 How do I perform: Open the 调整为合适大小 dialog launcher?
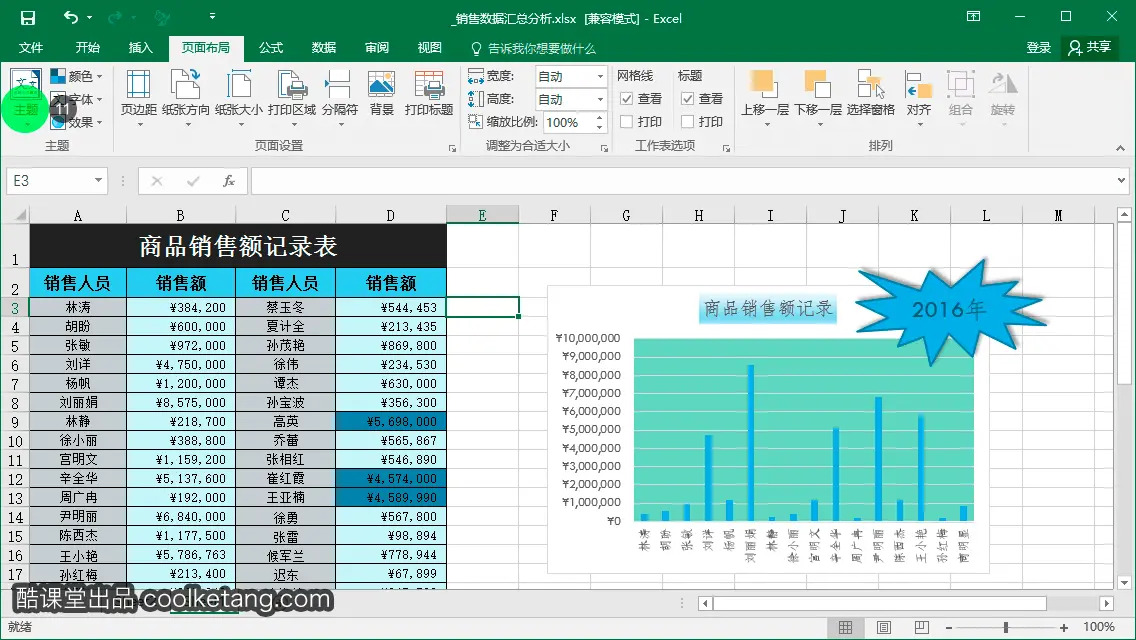click(604, 149)
